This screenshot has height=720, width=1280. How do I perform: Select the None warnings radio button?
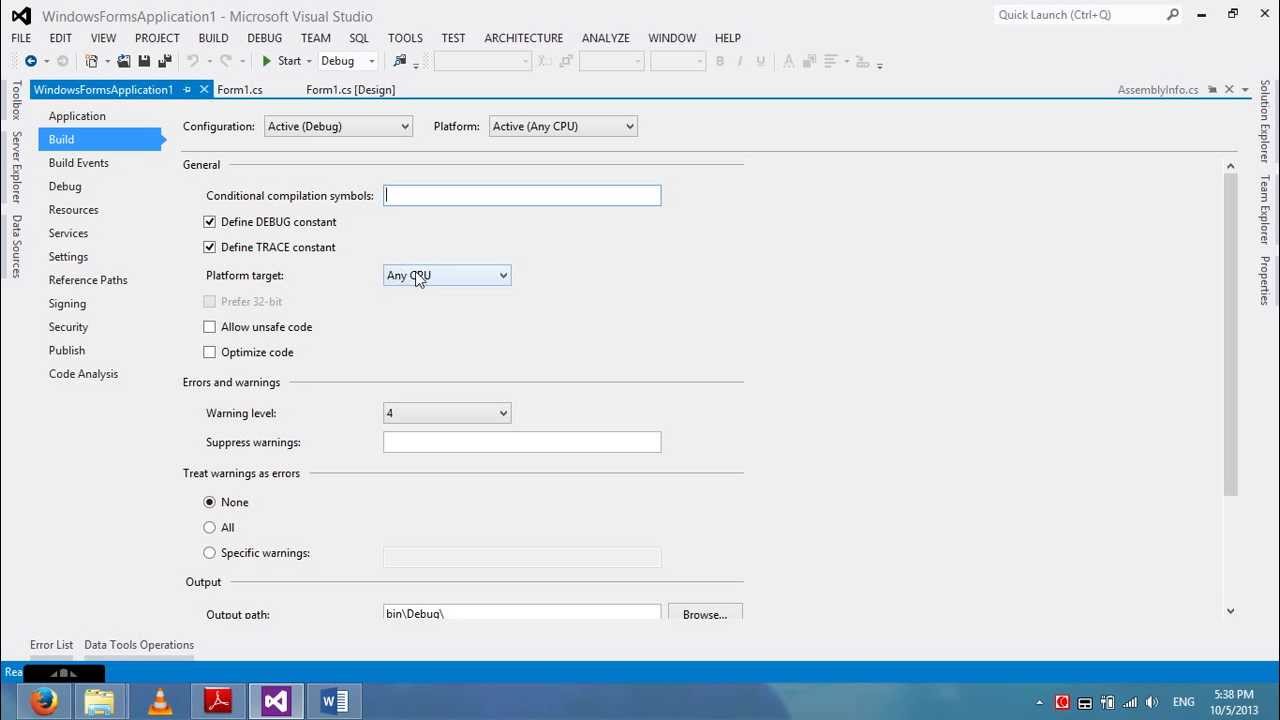click(x=209, y=502)
